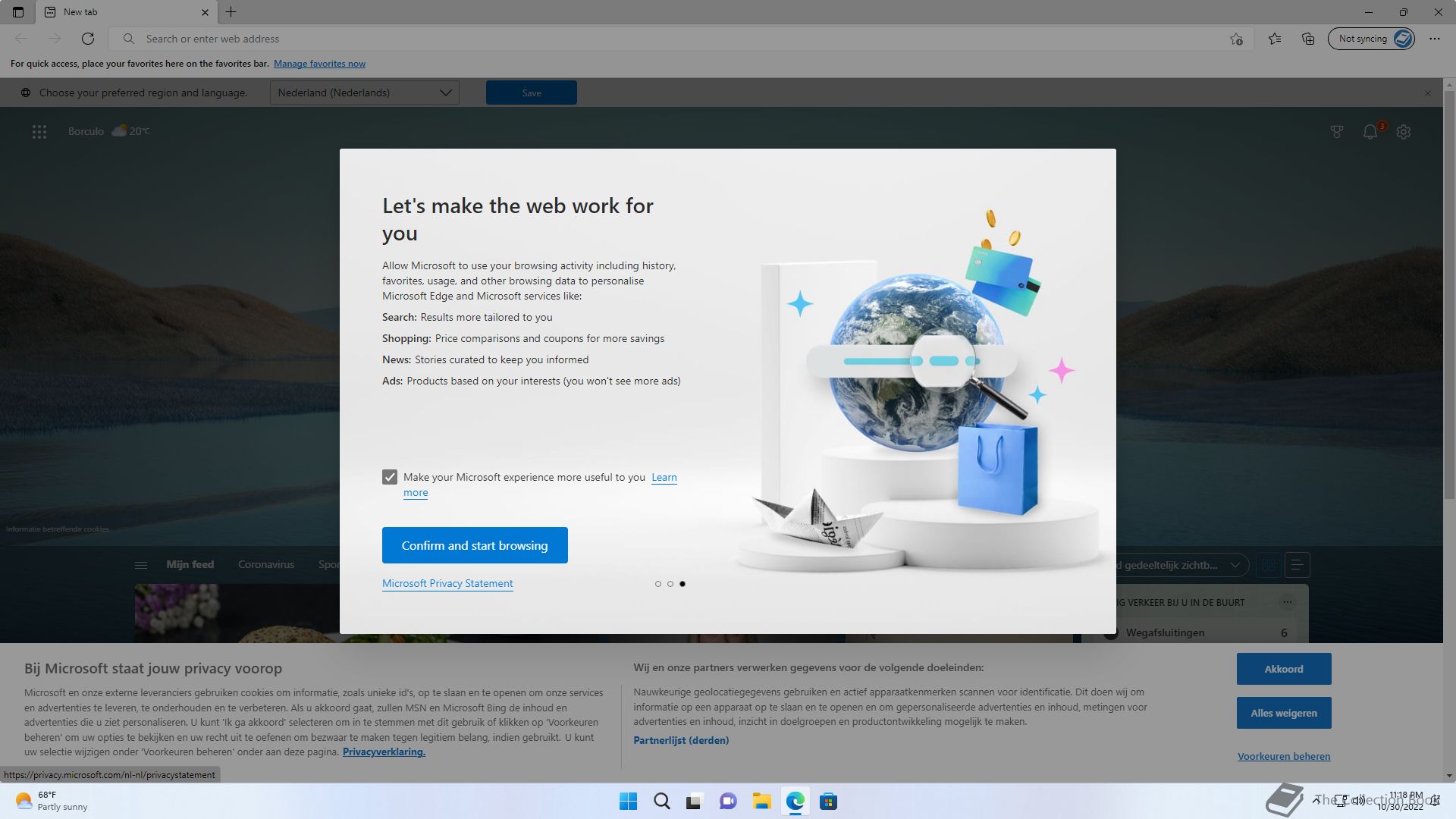The width and height of the screenshot is (1456, 819).
Task: Go to second onboarding page dot
Action: [x=670, y=584]
